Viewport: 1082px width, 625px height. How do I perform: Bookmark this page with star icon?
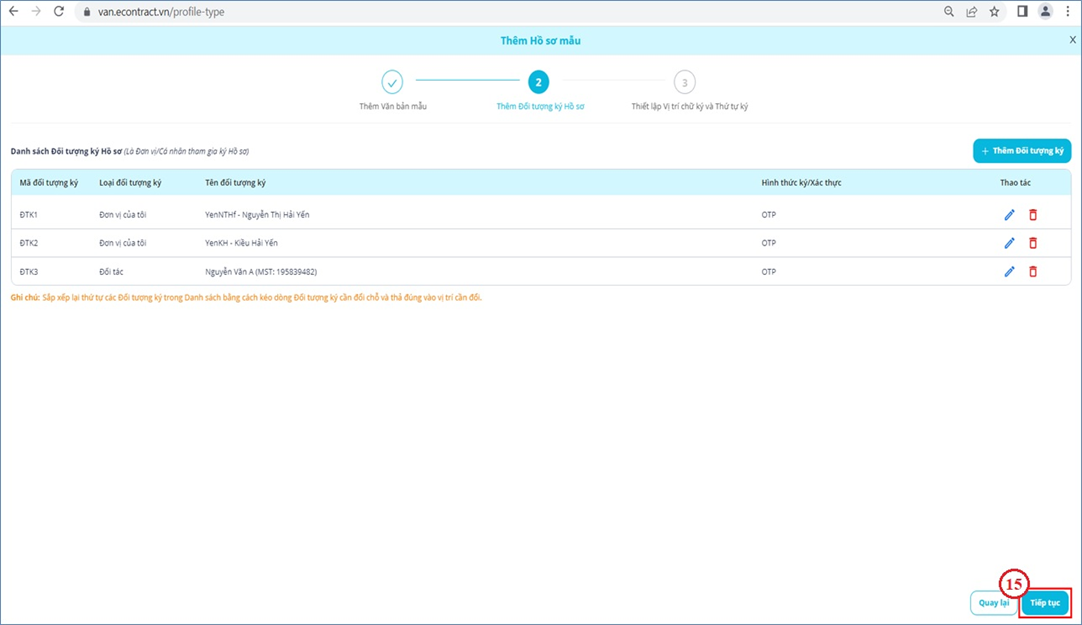pyautogui.click(x=994, y=12)
